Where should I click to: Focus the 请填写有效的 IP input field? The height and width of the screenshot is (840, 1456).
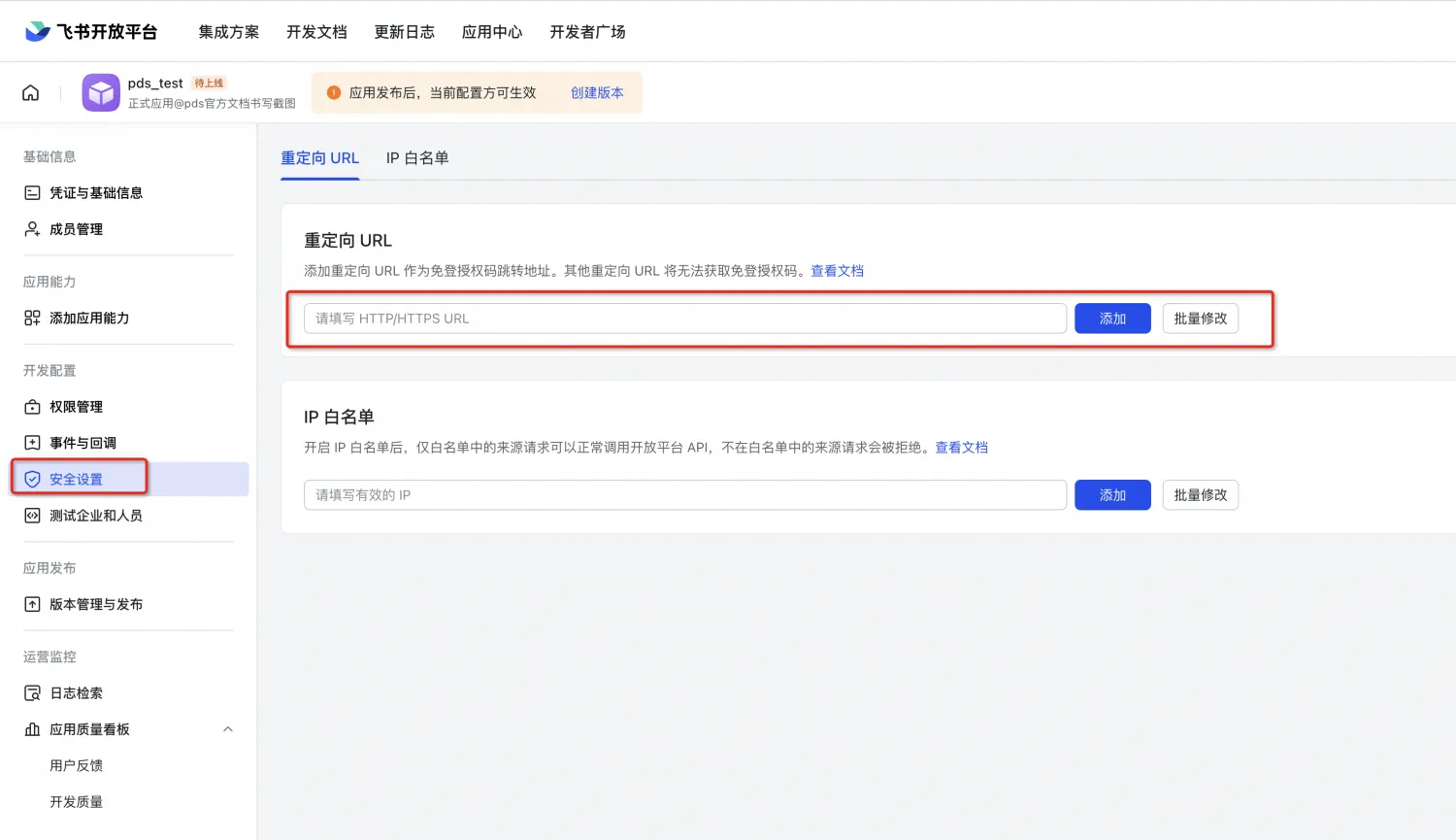click(685, 495)
